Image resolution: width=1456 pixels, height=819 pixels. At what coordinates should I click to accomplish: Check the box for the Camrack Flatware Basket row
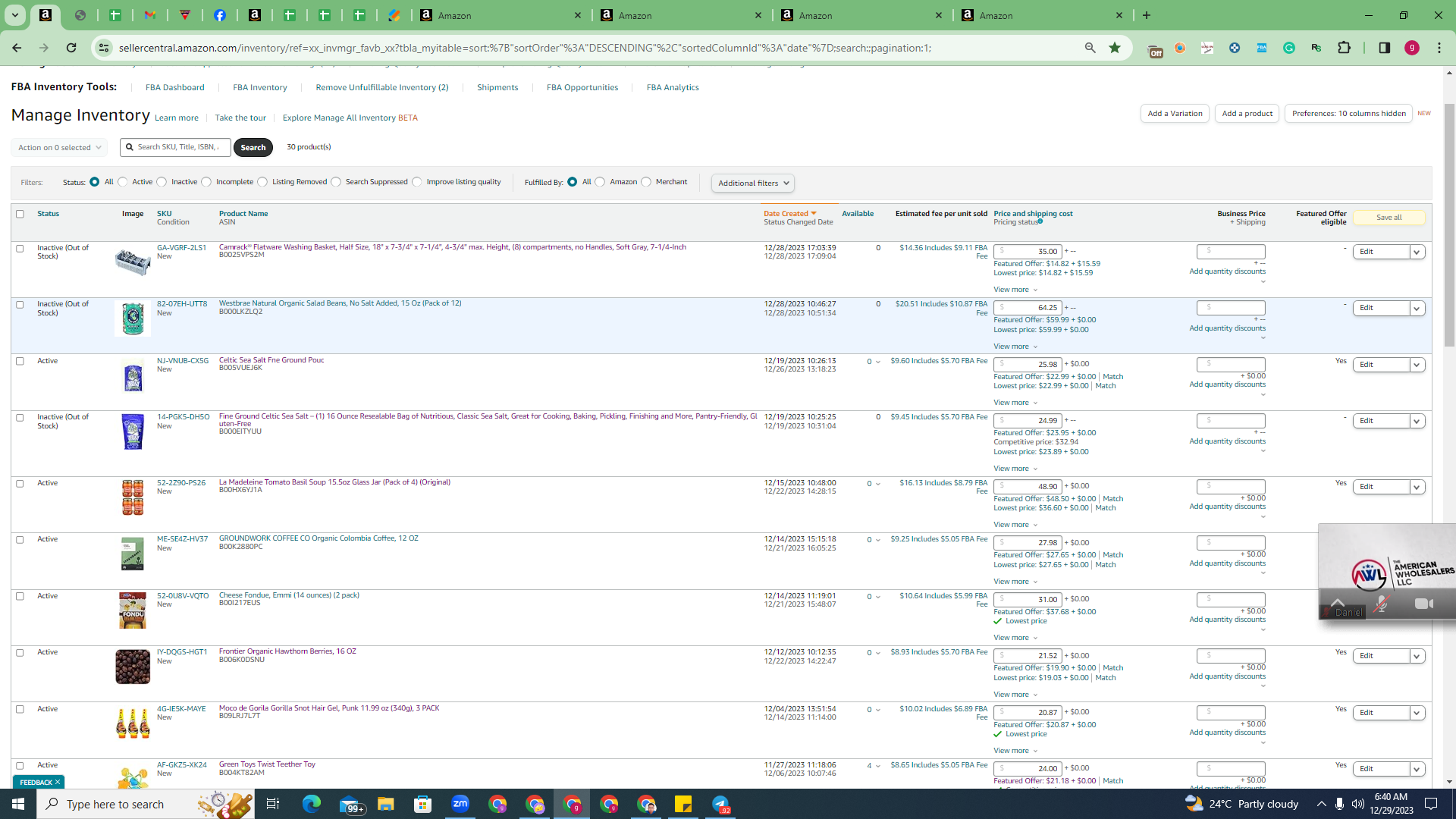[20, 249]
